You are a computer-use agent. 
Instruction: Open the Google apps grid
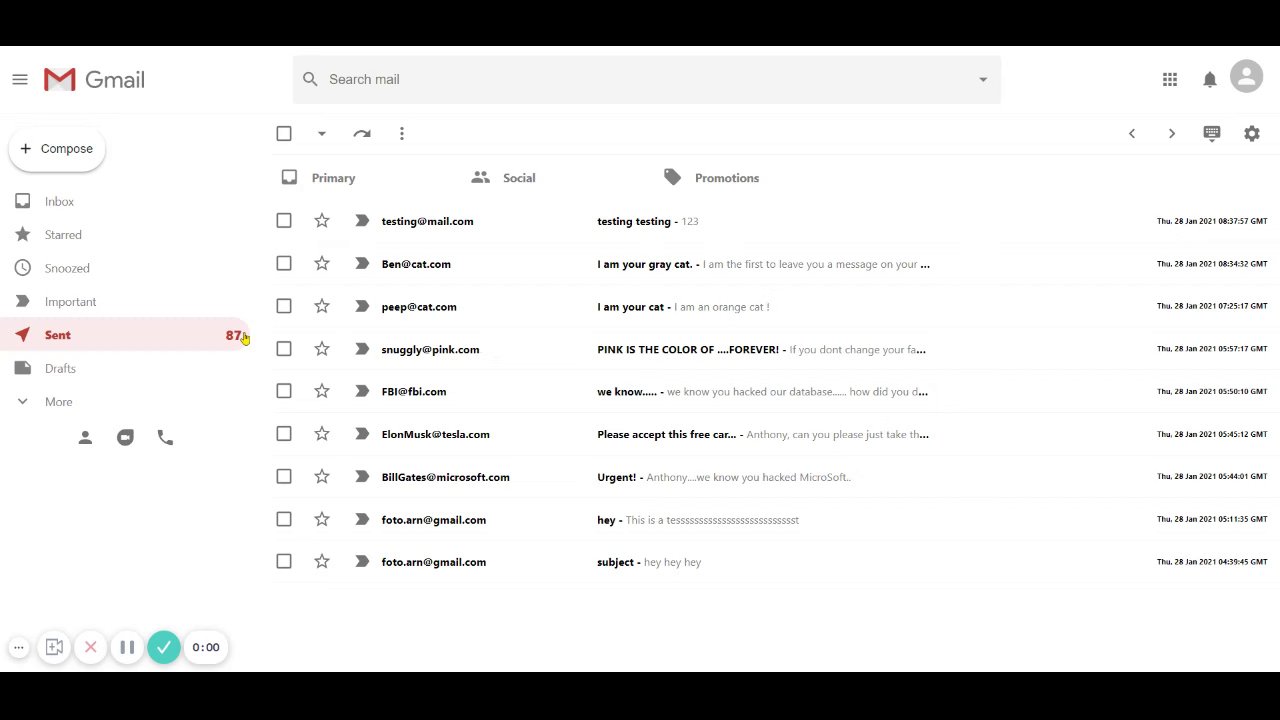point(1170,80)
